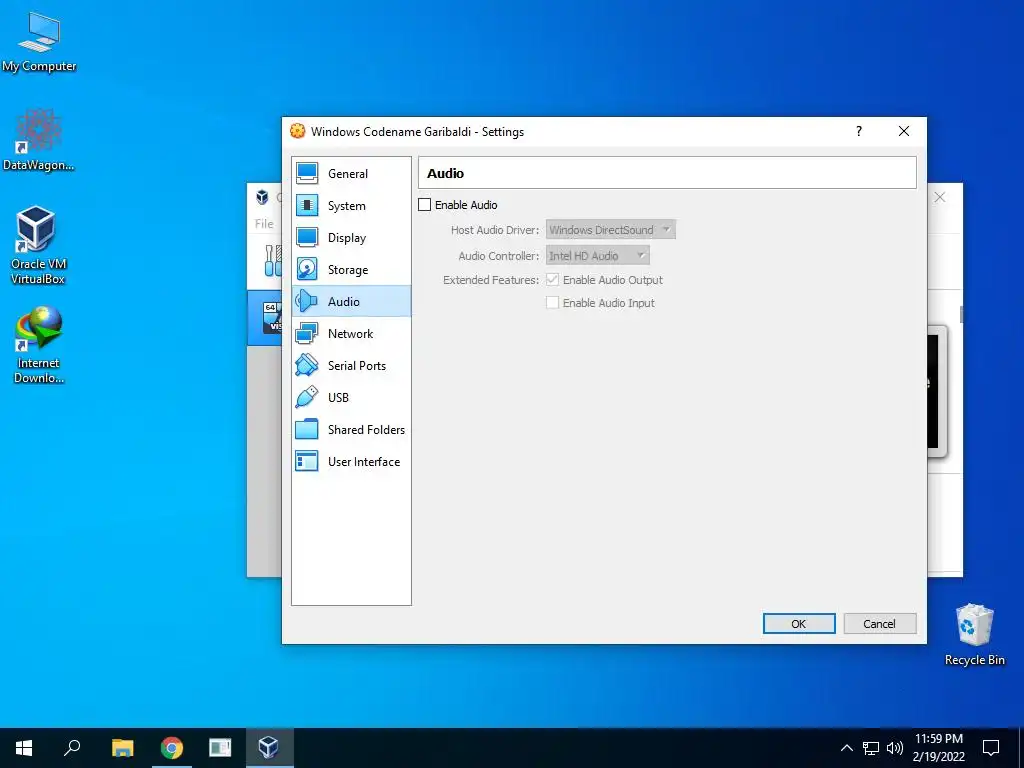Open File Explorer from taskbar
Viewport: 1024px width, 768px height.
122,748
